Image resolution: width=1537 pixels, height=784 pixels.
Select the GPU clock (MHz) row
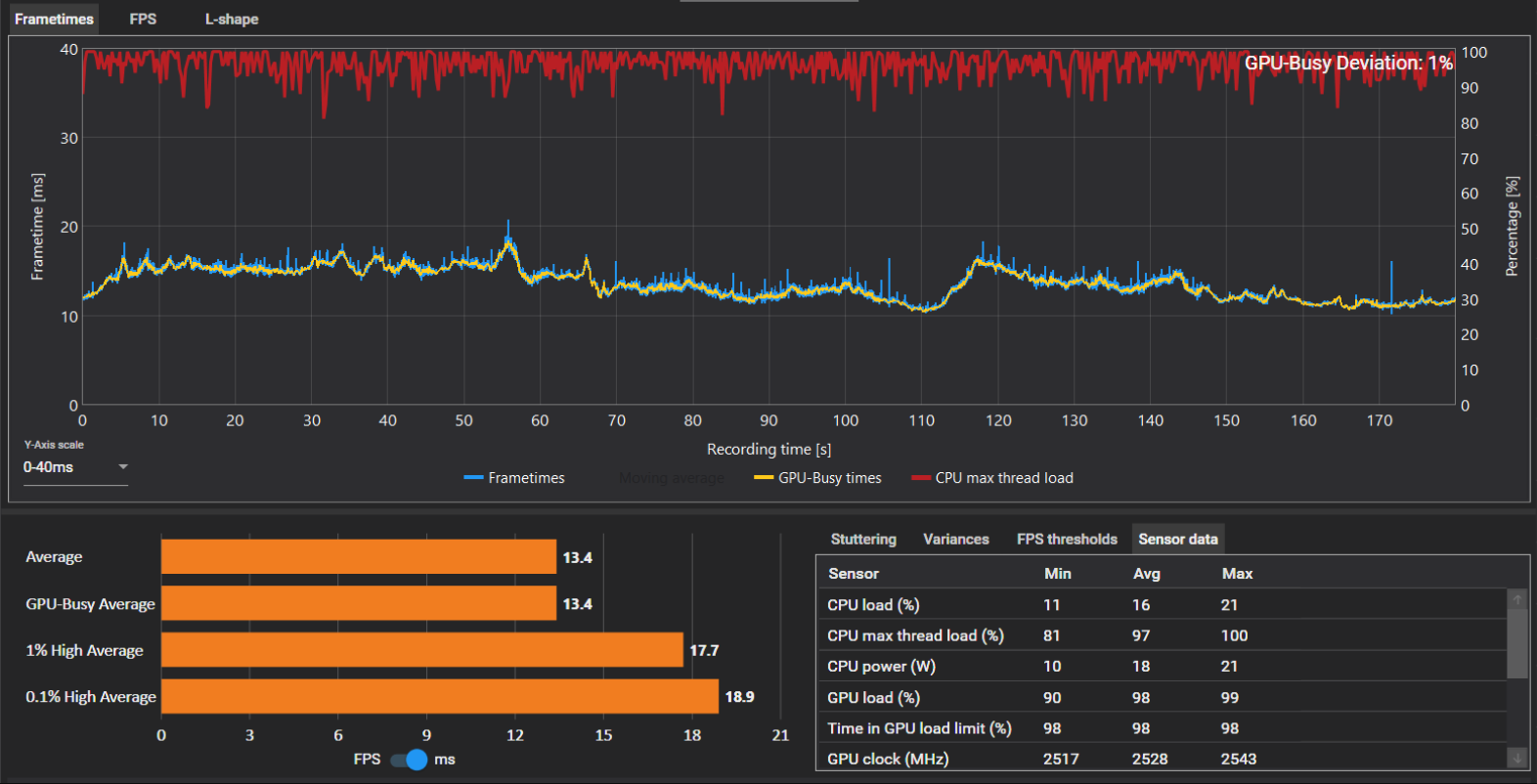pos(1162,758)
